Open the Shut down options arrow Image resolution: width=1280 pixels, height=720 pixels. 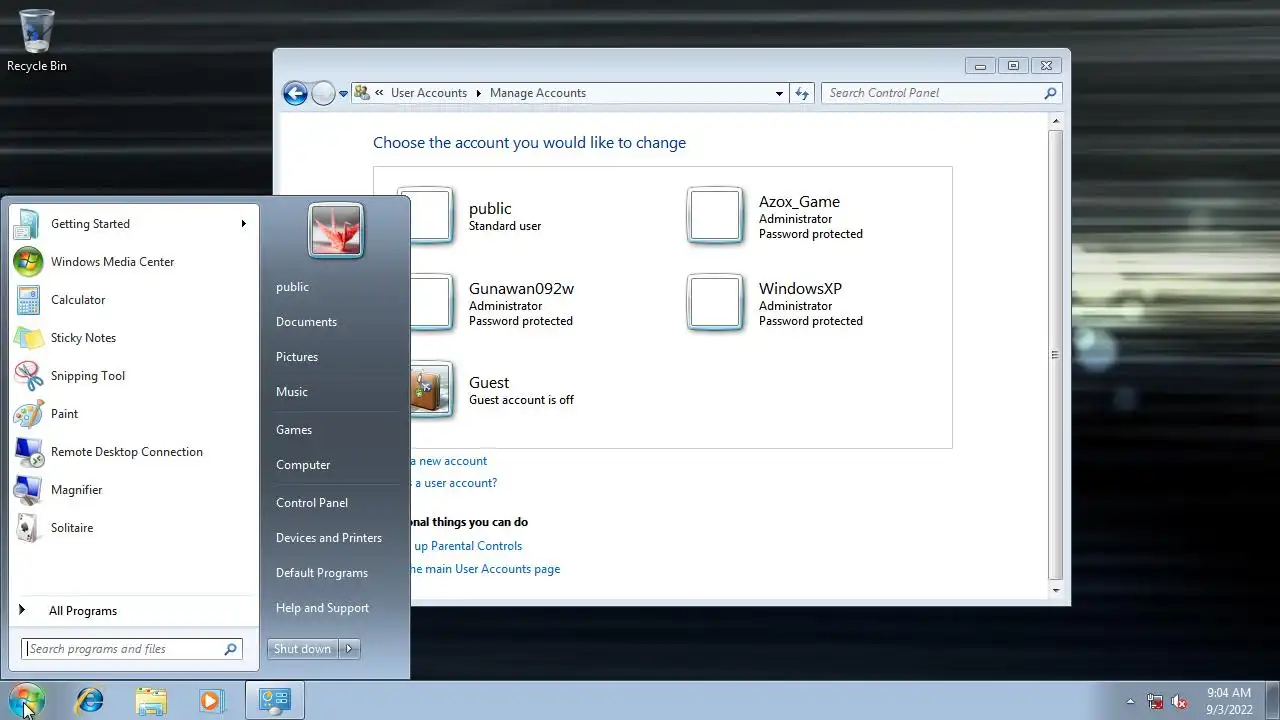(349, 649)
